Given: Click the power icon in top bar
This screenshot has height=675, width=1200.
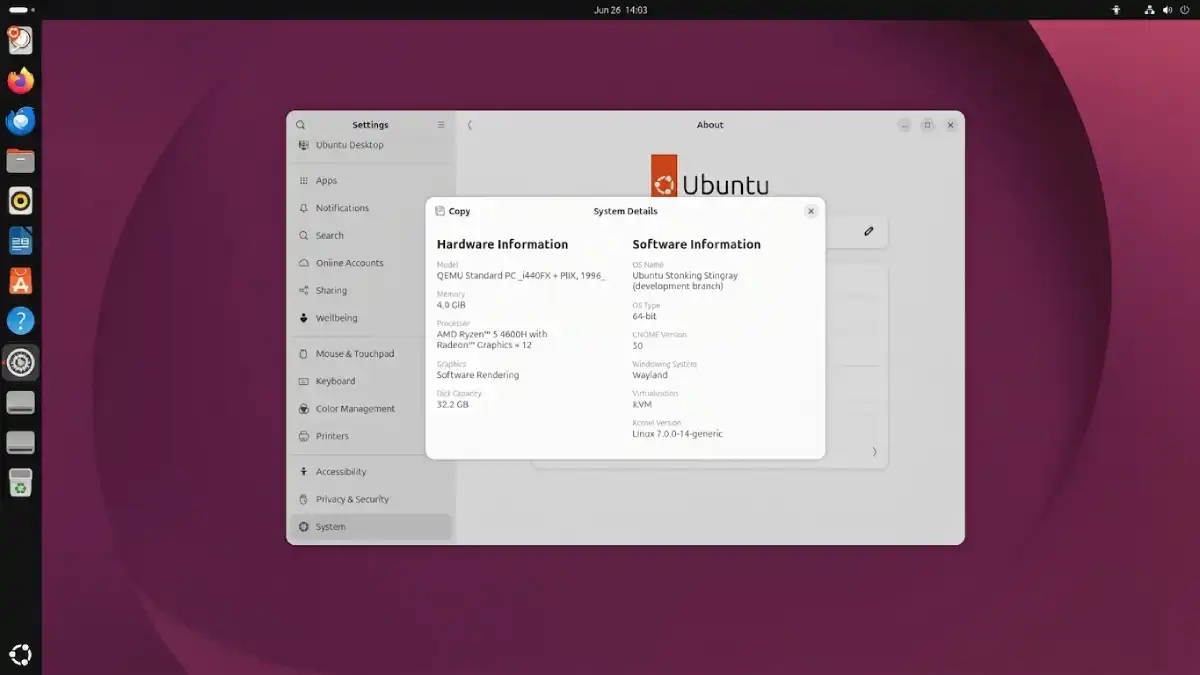Looking at the screenshot, I should click(x=1186, y=10).
